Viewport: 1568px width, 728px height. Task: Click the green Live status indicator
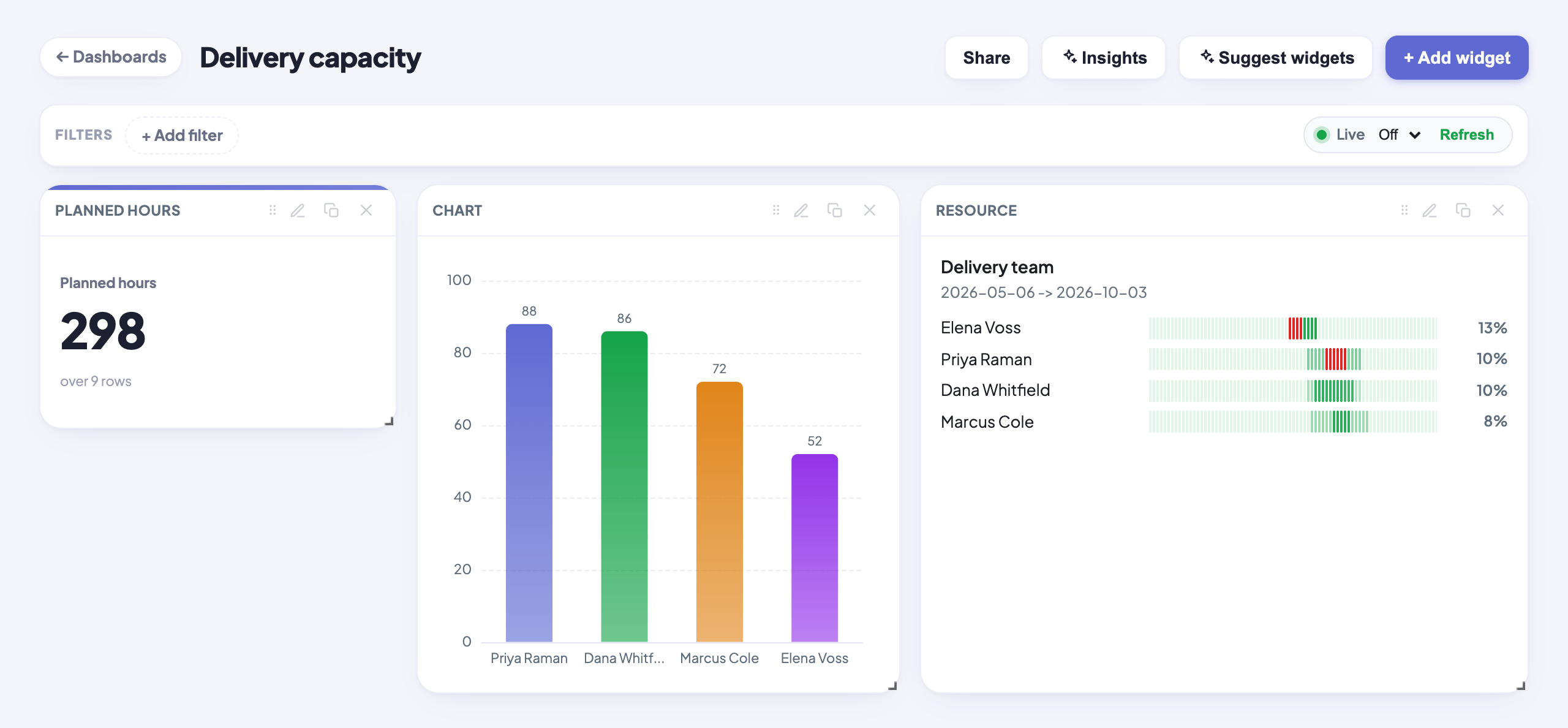pyautogui.click(x=1322, y=135)
